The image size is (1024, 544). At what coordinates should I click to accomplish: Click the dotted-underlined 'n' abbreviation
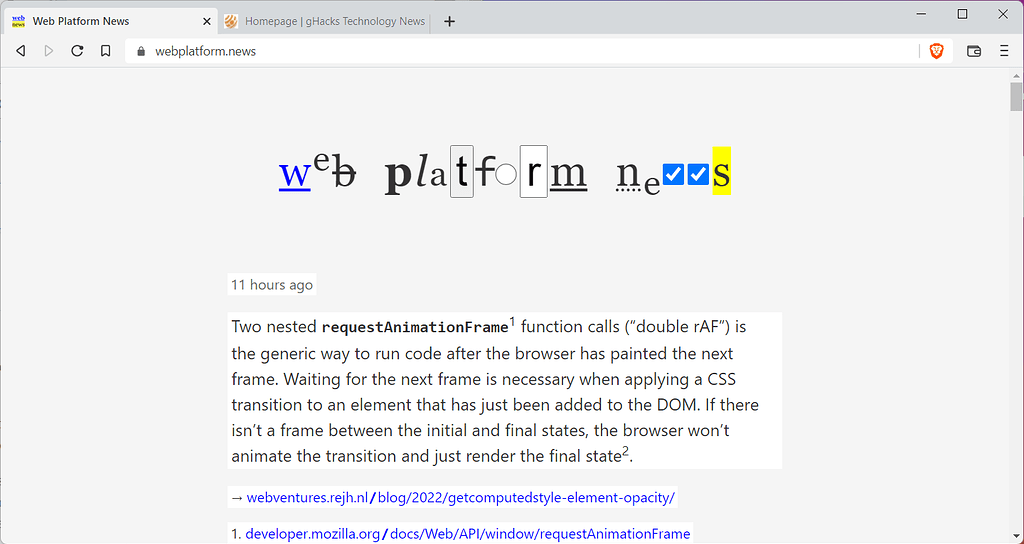628,174
